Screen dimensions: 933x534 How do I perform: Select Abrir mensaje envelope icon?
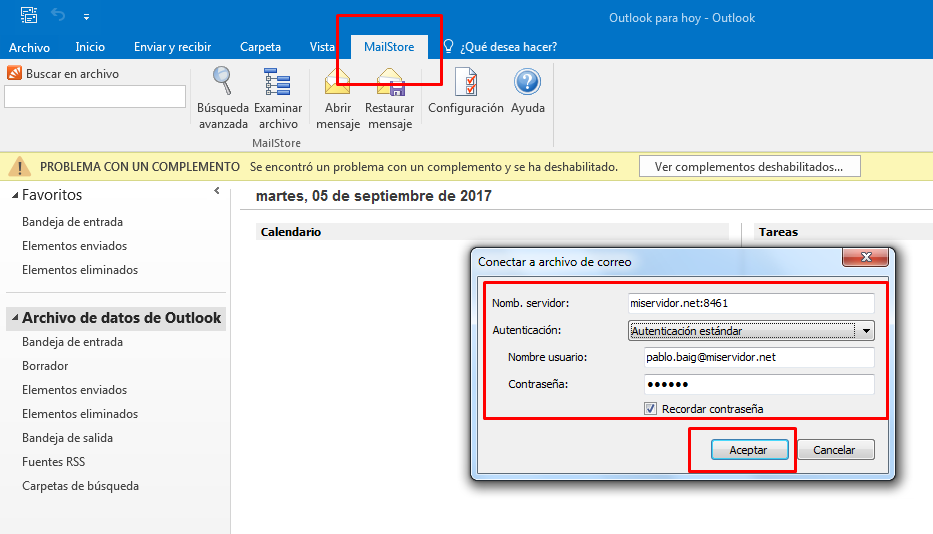[x=337, y=82]
